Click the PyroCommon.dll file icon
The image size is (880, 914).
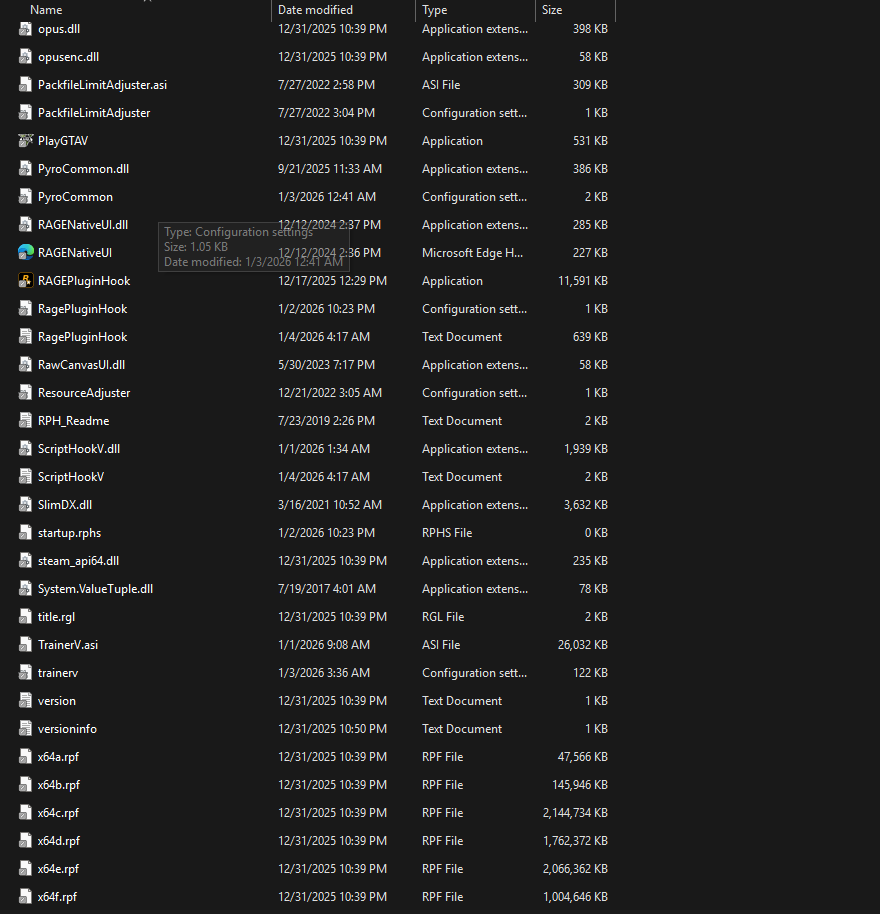[x=25, y=168]
